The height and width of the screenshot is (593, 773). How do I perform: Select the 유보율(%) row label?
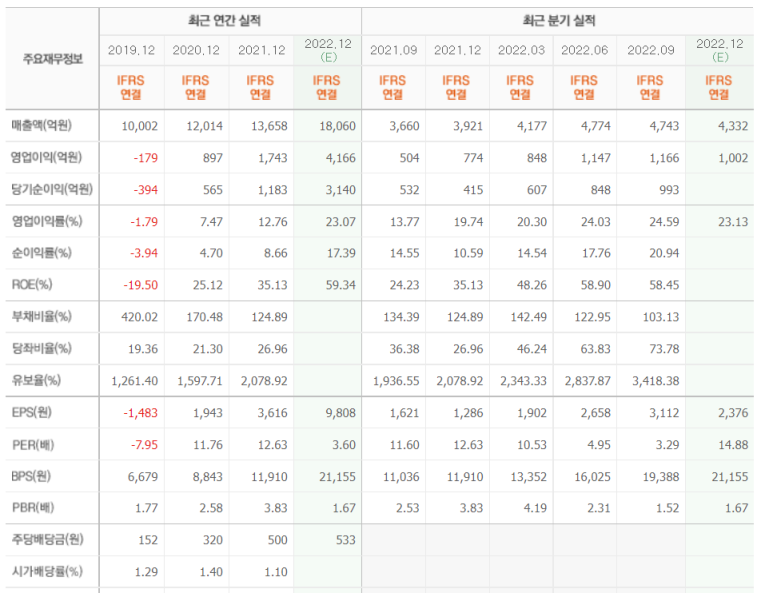pyautogui.click(x=36, y=381)
